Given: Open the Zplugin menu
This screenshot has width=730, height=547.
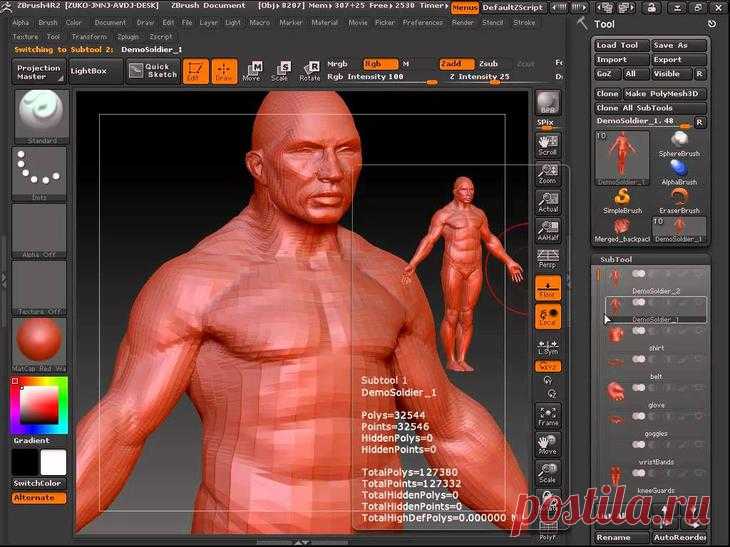Looking at the screenshot, I should click(128, 36).
